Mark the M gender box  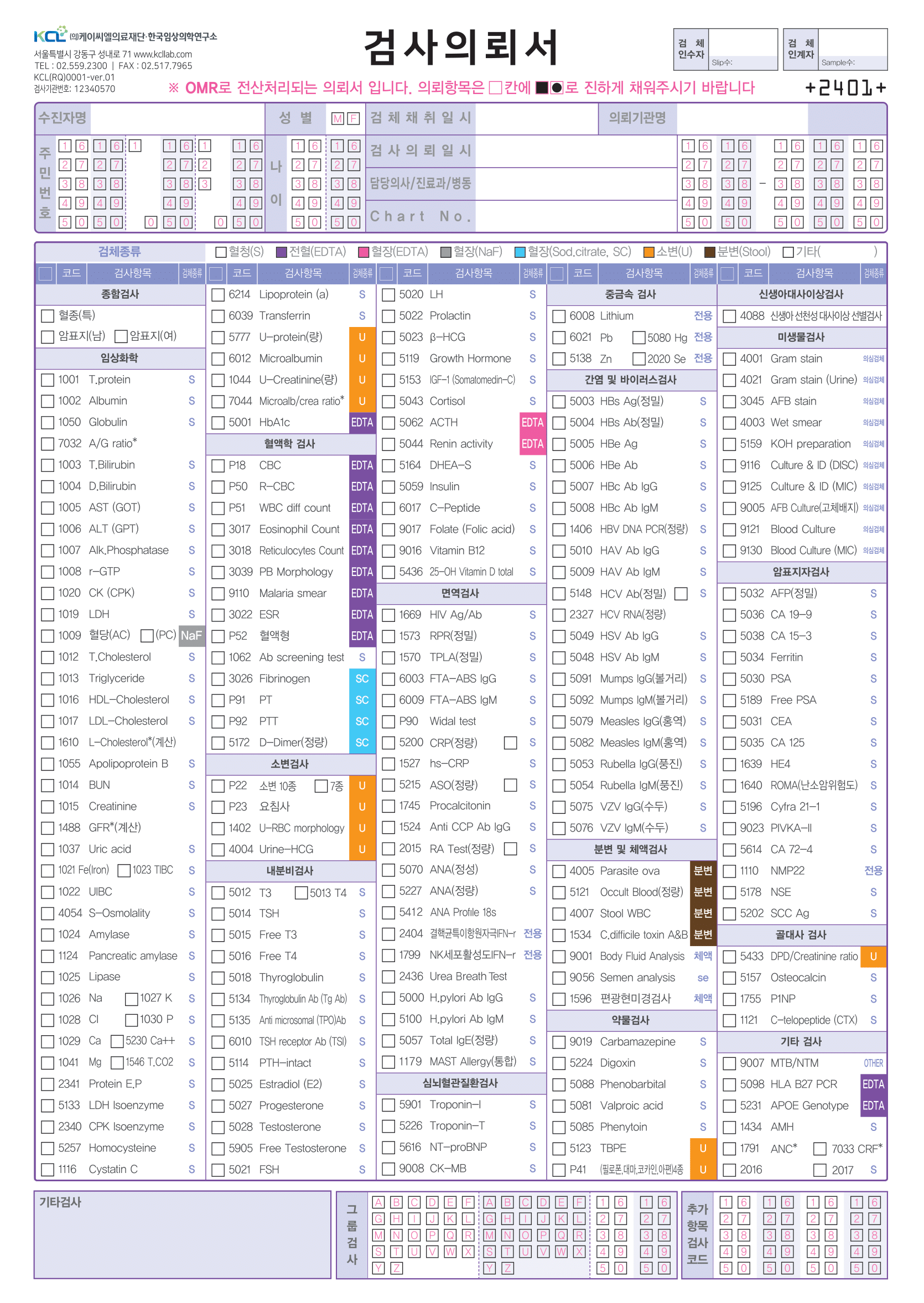point(338,118)
